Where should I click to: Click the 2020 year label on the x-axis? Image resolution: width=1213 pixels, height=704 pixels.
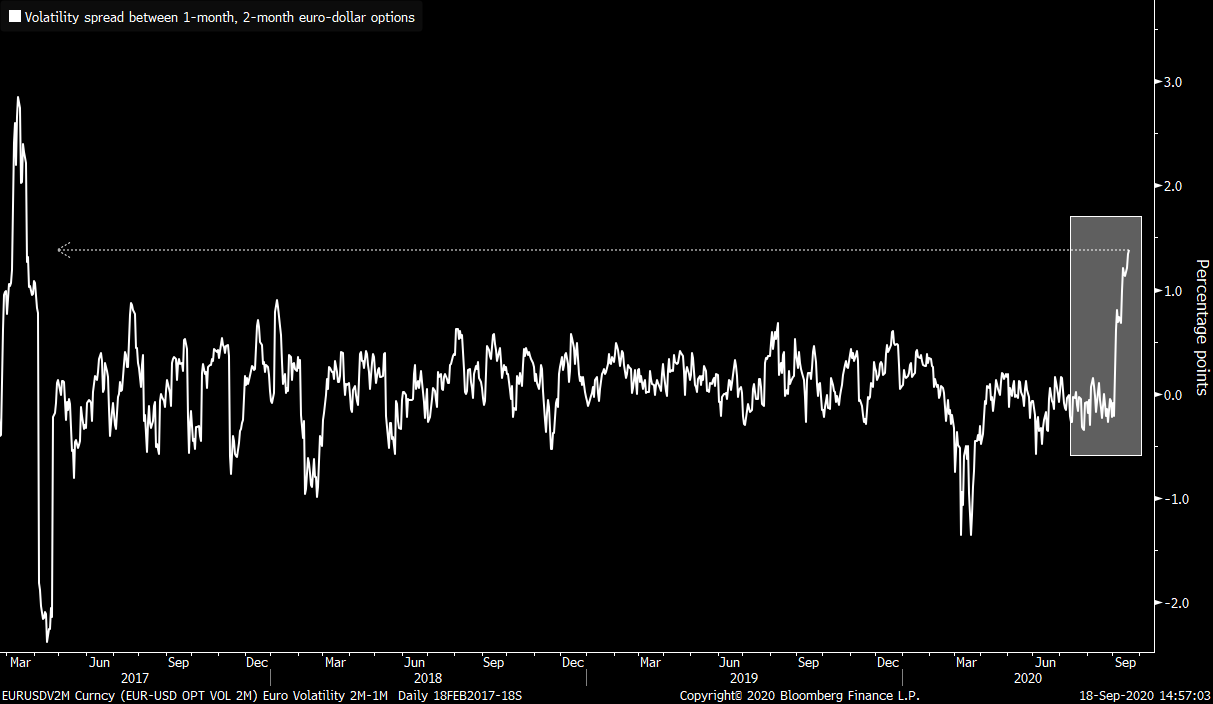[1027, 678]
